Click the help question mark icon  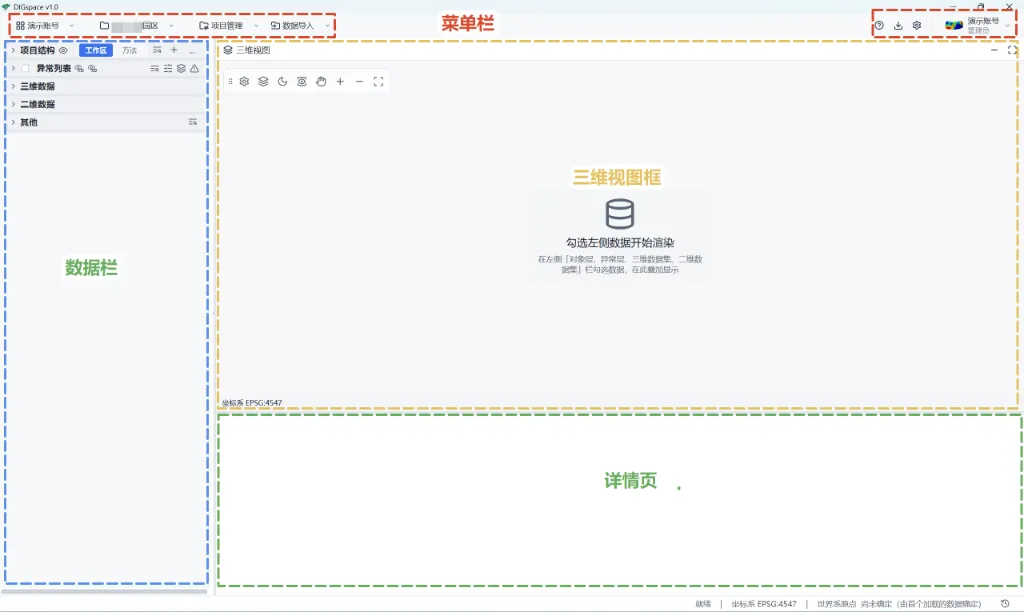tap(879, 25)
